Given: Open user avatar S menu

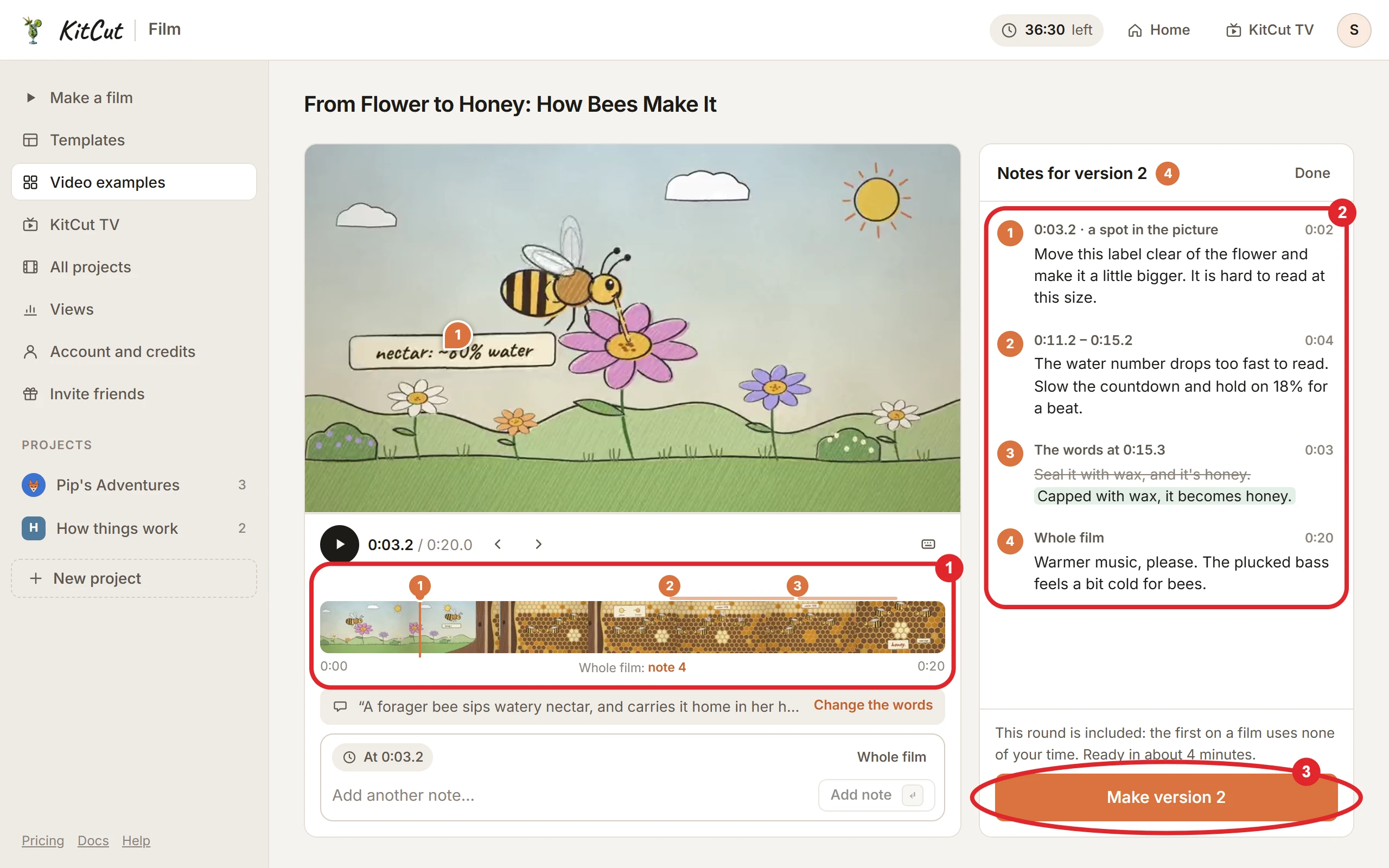Looking at the screenshot, I should click(x=1353, y=30).
